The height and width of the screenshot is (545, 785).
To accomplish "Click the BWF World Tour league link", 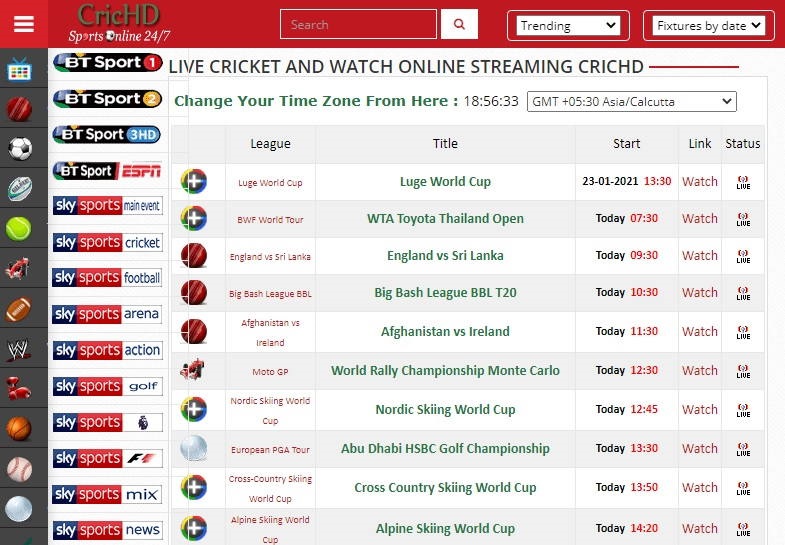I will 270,219.
